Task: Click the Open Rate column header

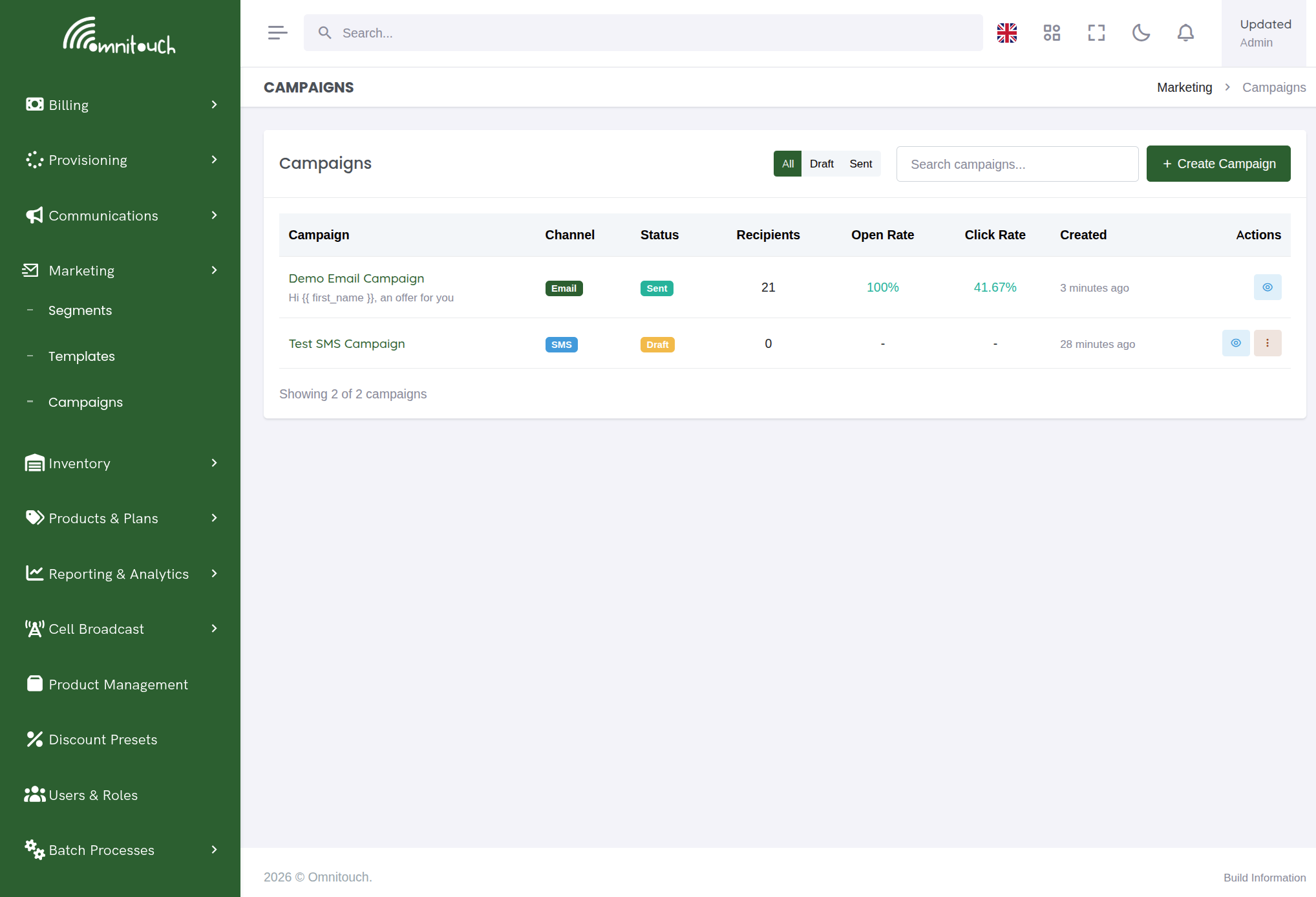Action: point(882,235)
